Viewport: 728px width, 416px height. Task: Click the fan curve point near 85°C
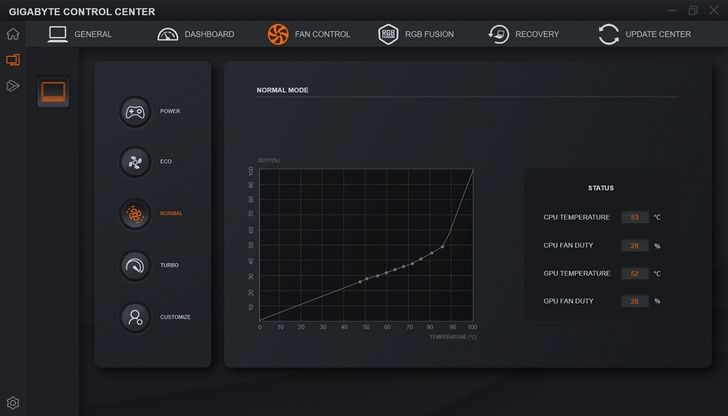[x=443, y=246]
